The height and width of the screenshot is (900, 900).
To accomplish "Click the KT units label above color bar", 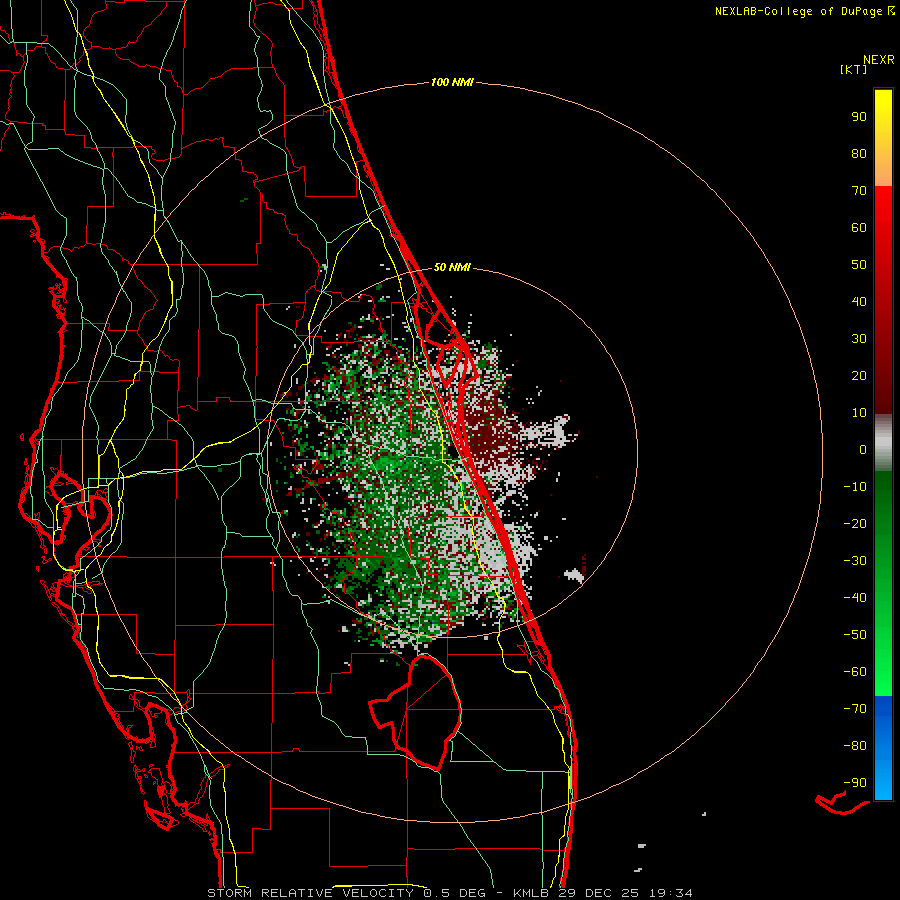I will tap(853, 69).
